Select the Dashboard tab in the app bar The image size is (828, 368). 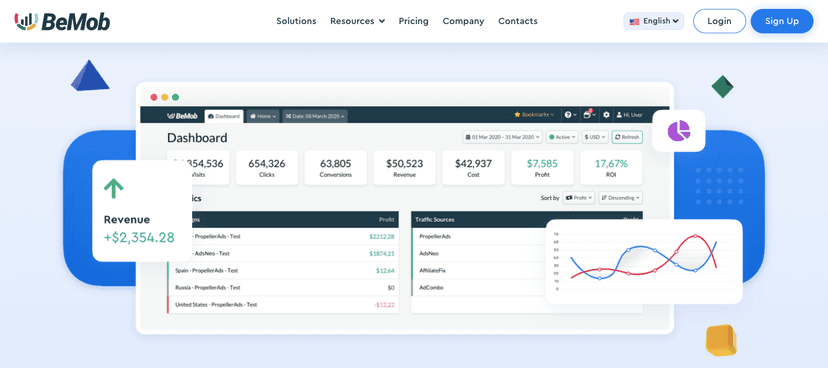[x=224, y=116]
